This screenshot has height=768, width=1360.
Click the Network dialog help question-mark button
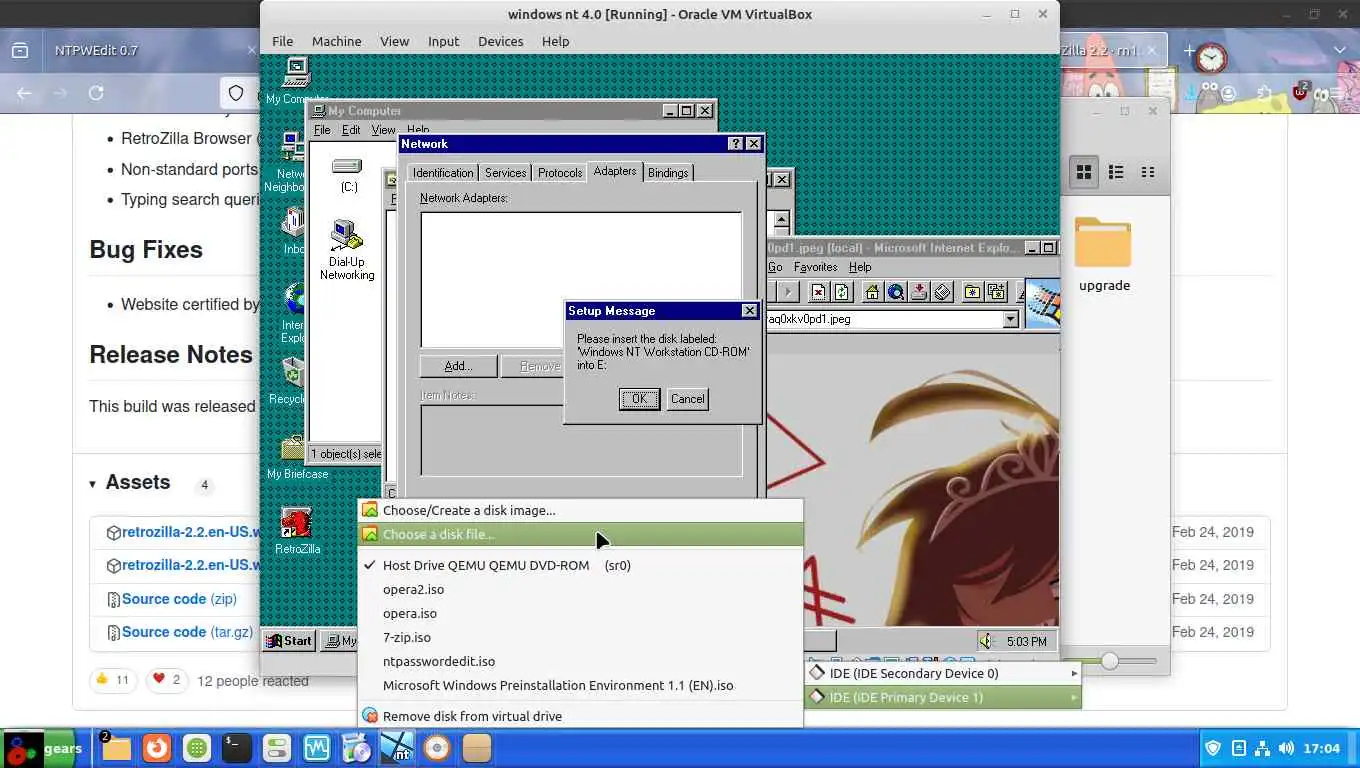click(x=736, y=144)
